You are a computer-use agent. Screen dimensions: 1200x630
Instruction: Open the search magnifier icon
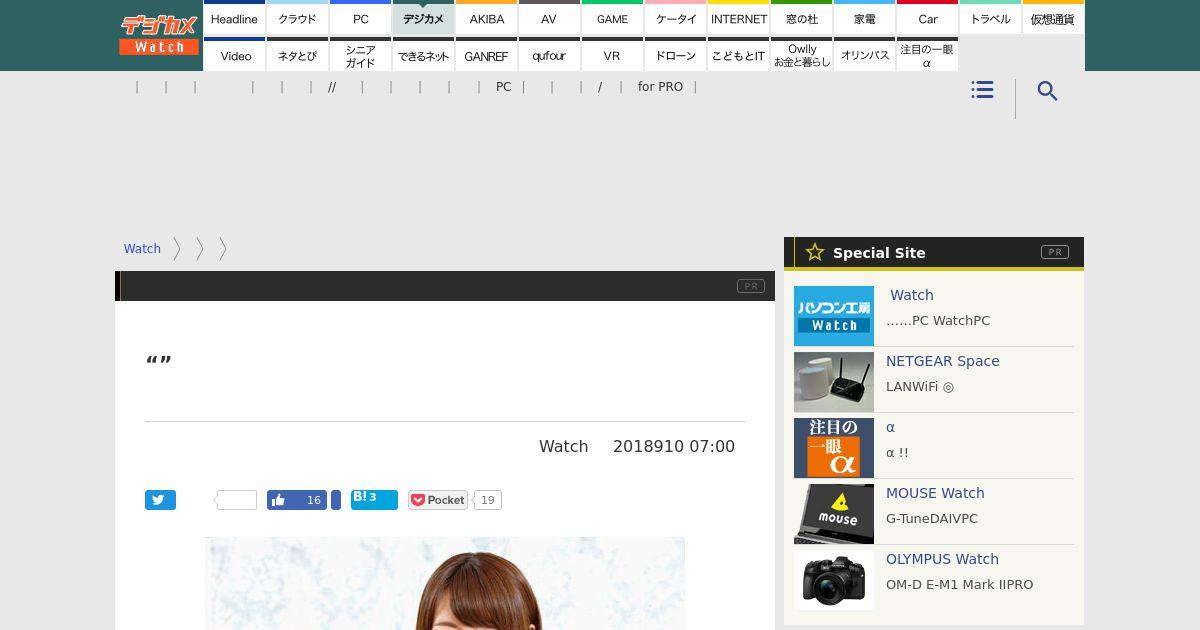click(1047, 91)
